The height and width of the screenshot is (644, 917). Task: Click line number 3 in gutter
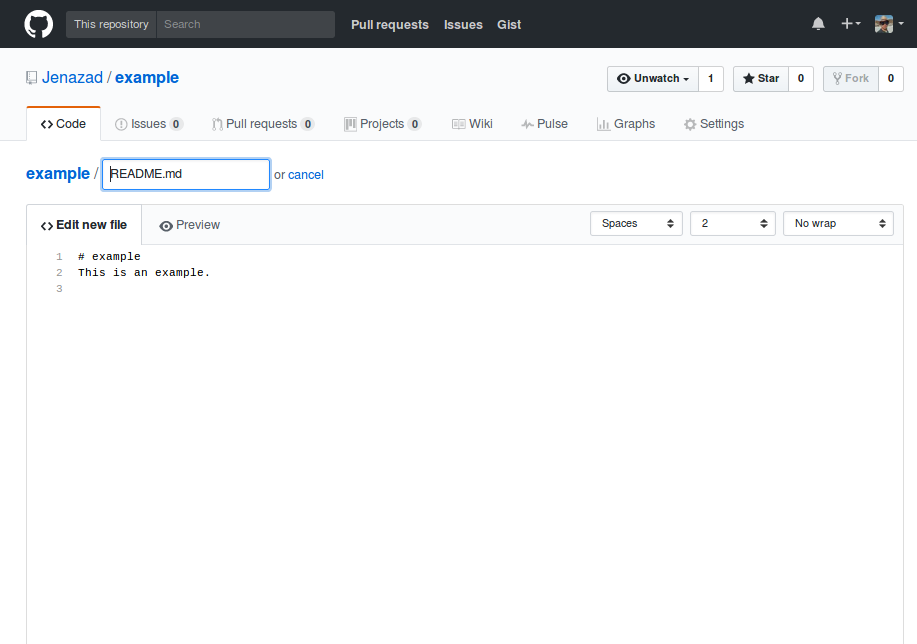(59, 288)
